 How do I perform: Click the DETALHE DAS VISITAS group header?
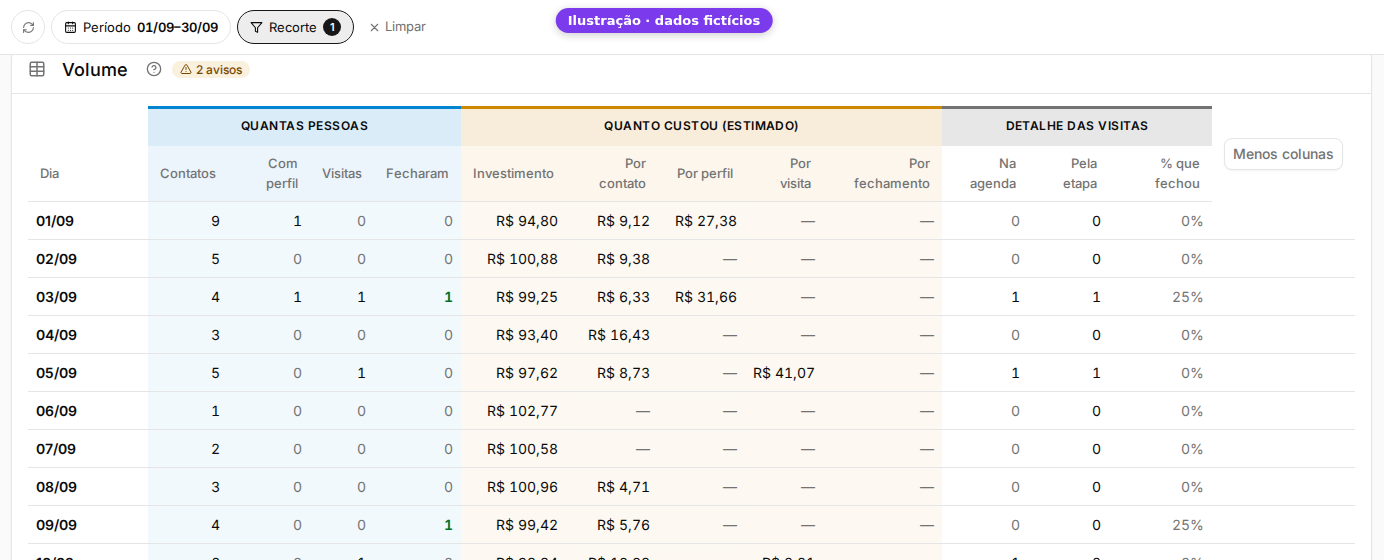1077,126
